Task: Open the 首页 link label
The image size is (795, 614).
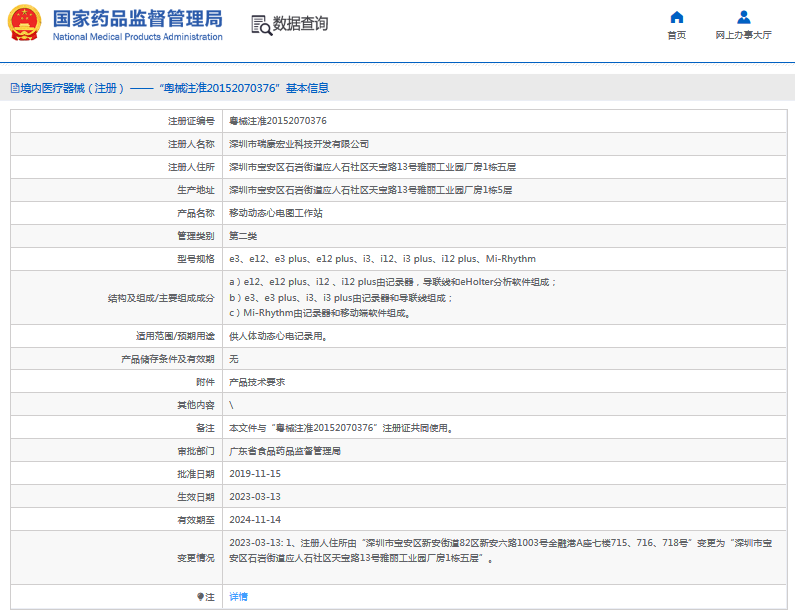Action: click(x=676, y=35)
